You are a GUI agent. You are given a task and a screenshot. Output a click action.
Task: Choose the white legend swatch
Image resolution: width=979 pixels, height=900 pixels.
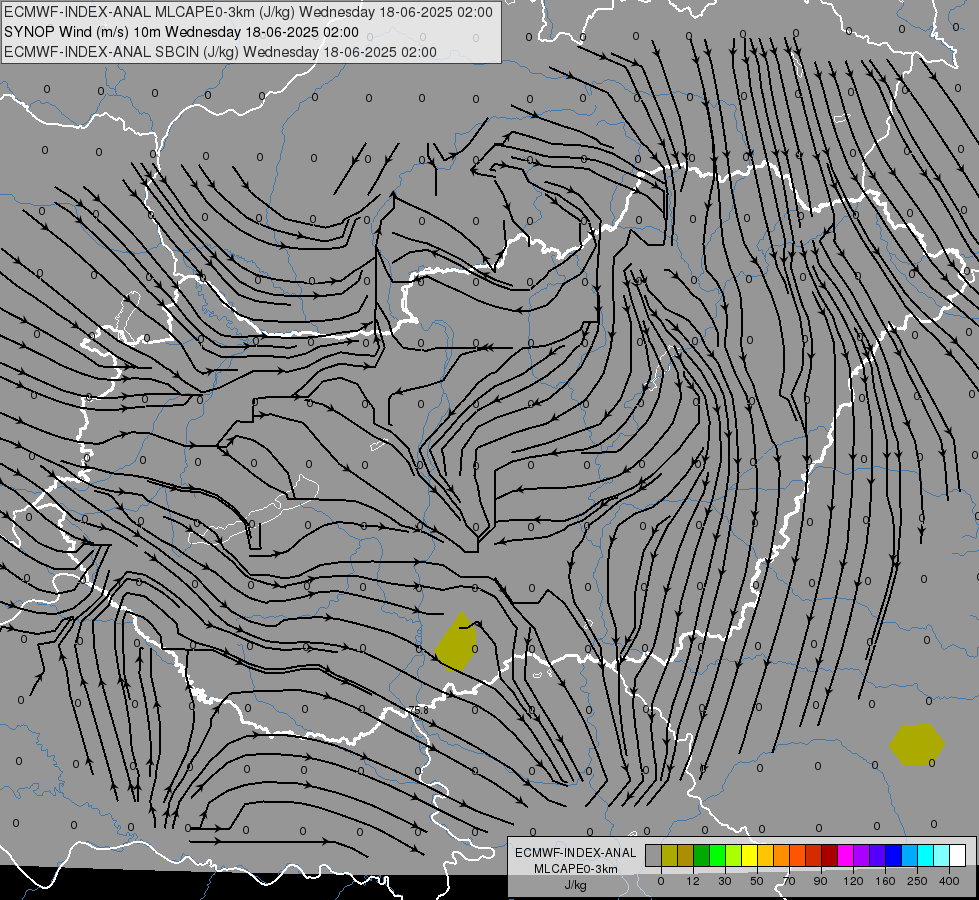958,855
